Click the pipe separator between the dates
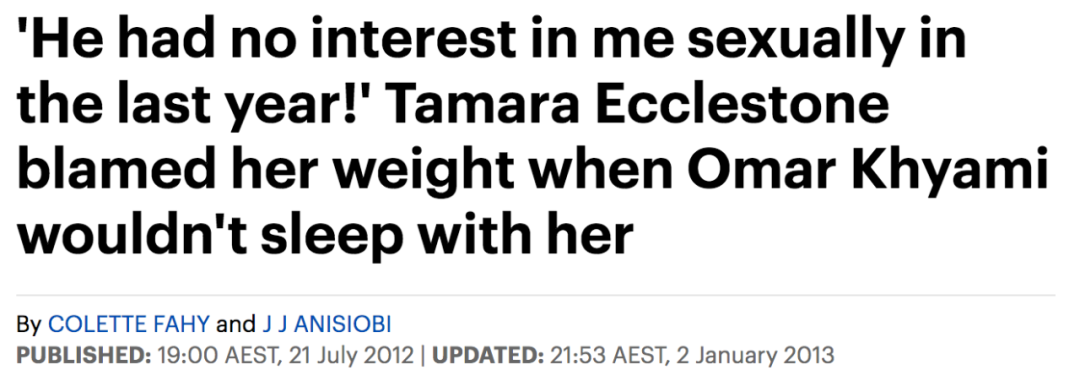The image size is (1080, 381). coord(424,356)
